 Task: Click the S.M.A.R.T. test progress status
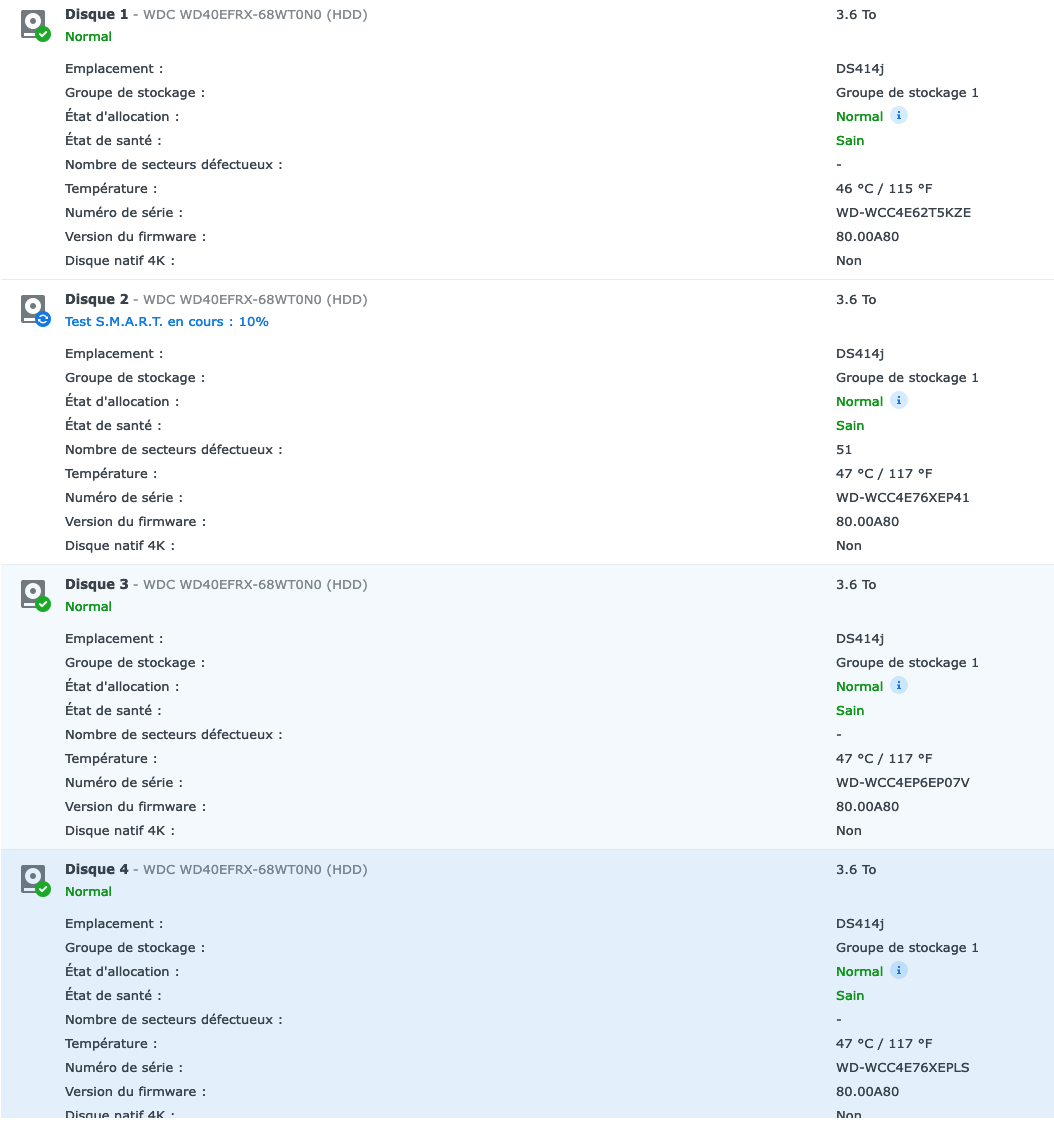click(167, 322)
